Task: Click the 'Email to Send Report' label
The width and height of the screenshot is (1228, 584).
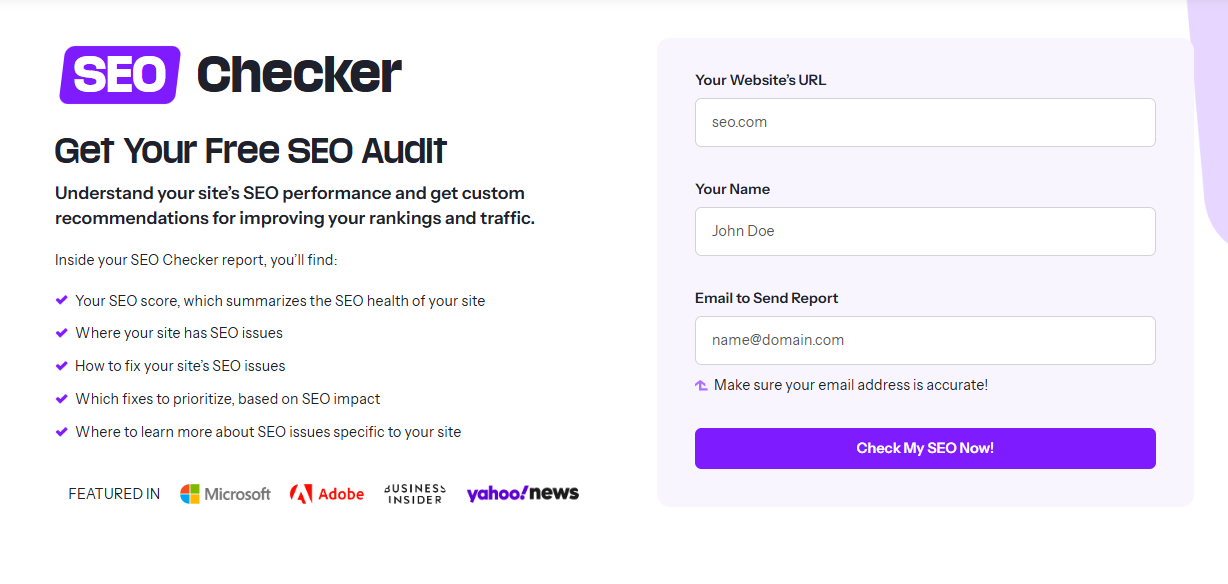Action: (x=766, y=297)
